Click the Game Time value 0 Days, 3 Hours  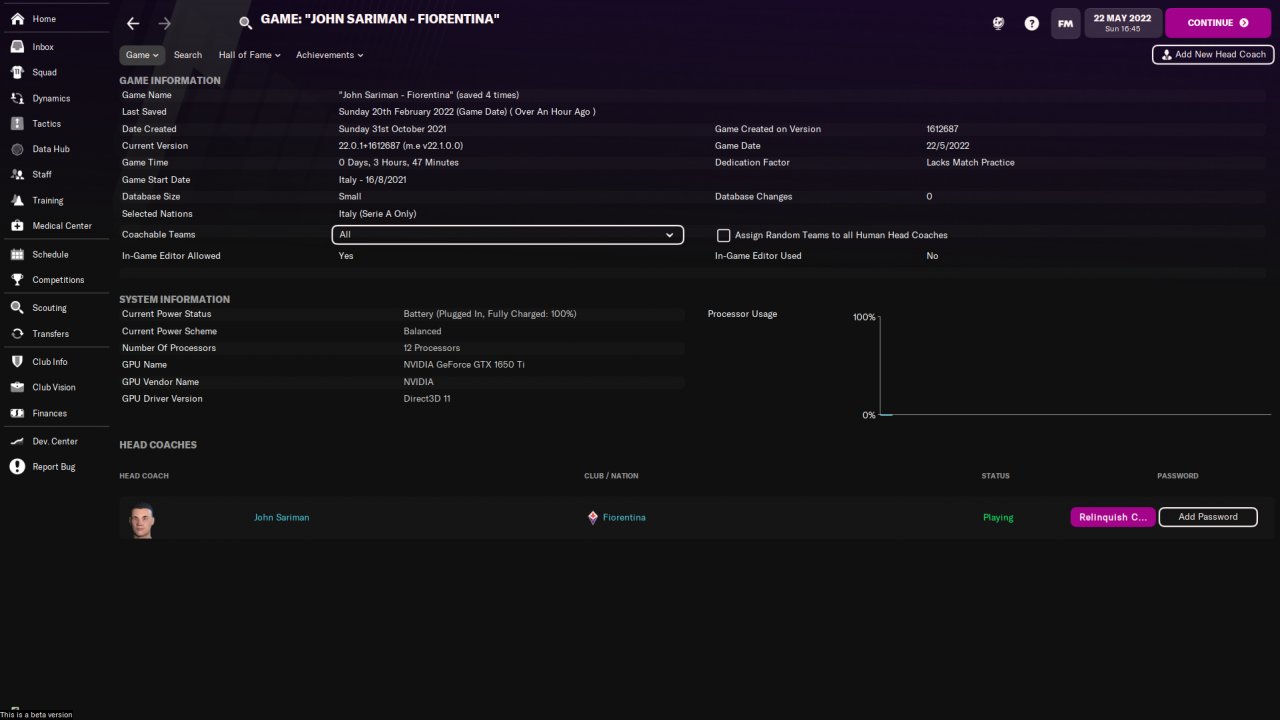[x=399, y=163]
